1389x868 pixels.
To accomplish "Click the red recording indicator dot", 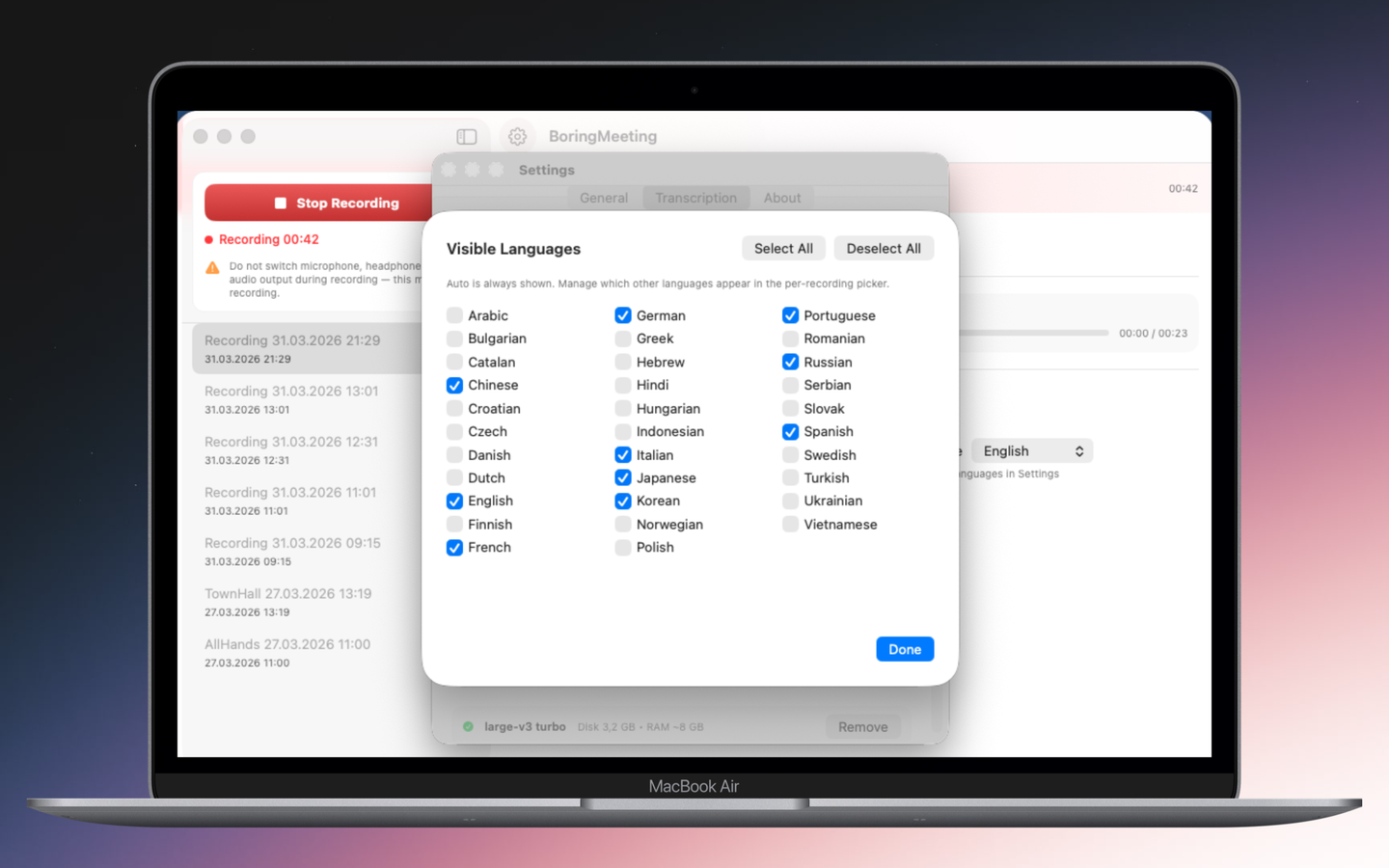I will pyautogui.click(x=208, y=240).
